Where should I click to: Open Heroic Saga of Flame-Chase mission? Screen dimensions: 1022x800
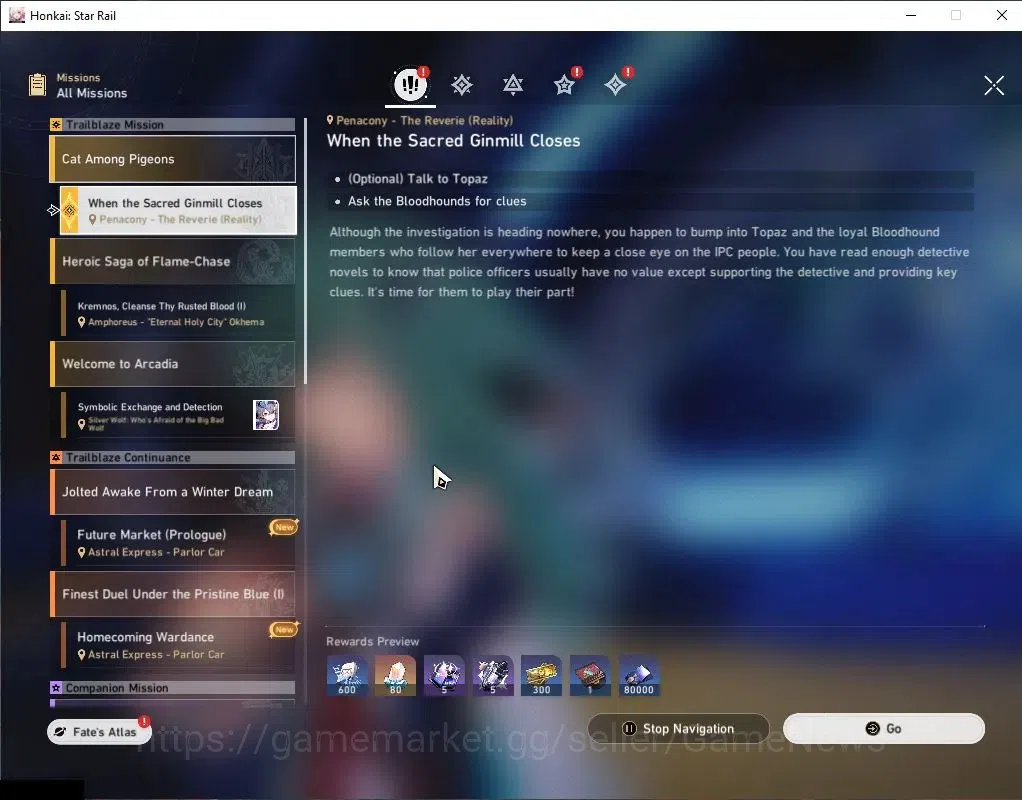coord(173,261)
